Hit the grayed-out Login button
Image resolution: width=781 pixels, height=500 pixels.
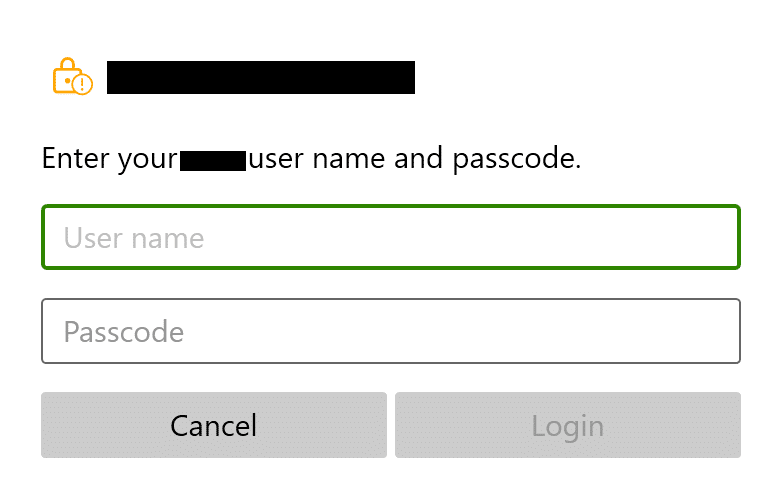567,425
